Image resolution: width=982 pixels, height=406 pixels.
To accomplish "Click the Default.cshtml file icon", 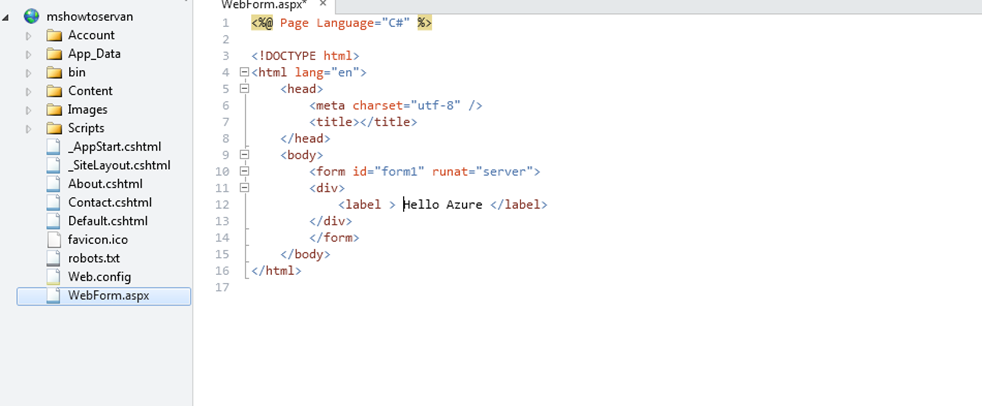I will click(54, 221).
